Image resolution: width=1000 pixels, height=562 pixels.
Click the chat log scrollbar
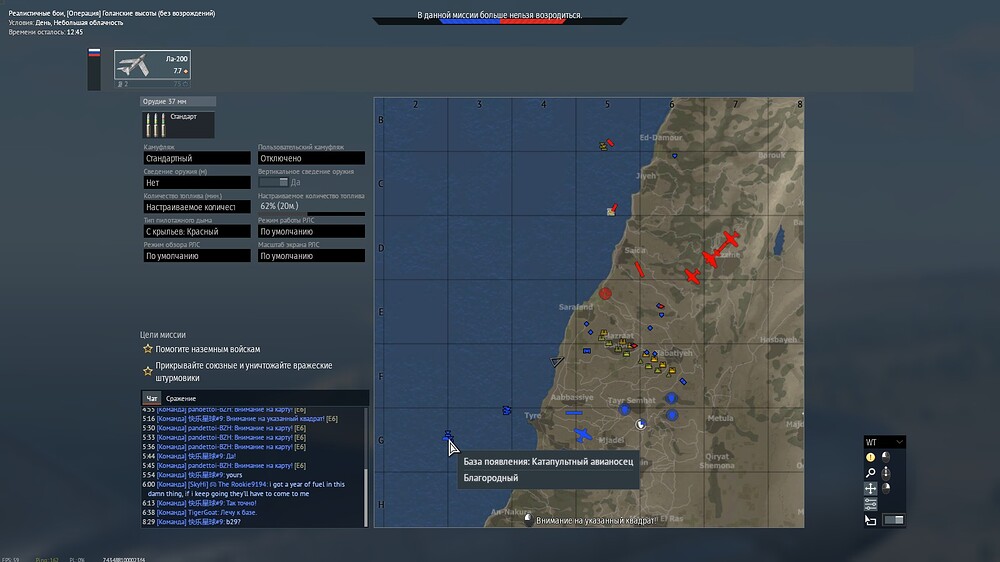366,498
